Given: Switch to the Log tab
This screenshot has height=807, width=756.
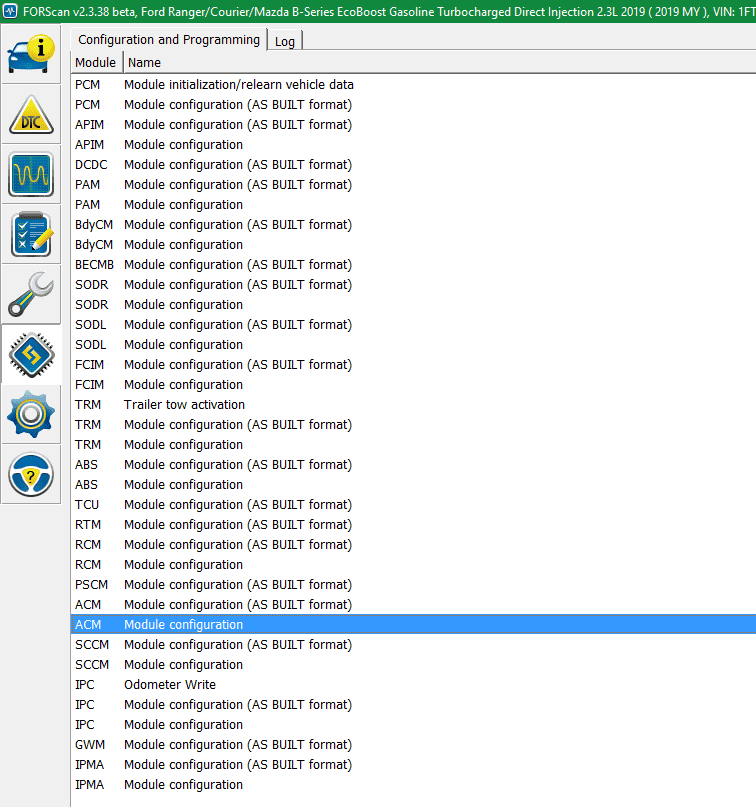Looking at the screenshot, I should coord(285,42).
